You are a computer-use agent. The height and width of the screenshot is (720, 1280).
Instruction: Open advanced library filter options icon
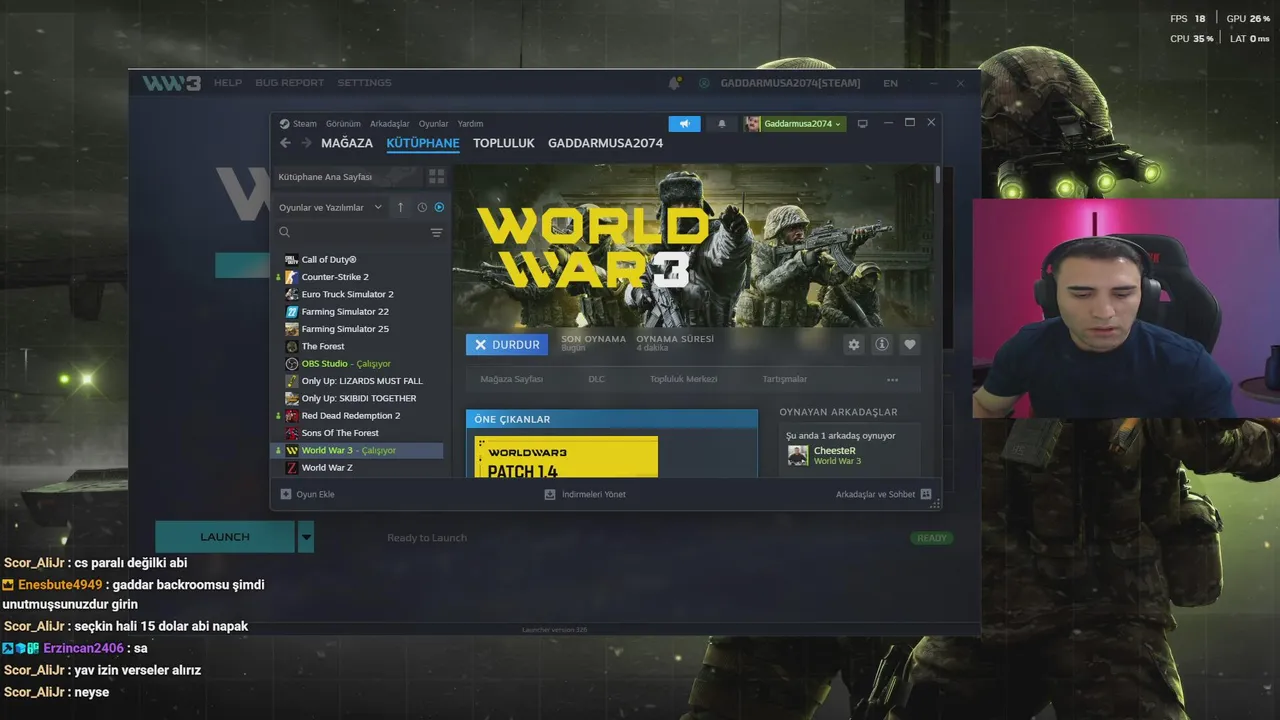click(x=436, y=232)
